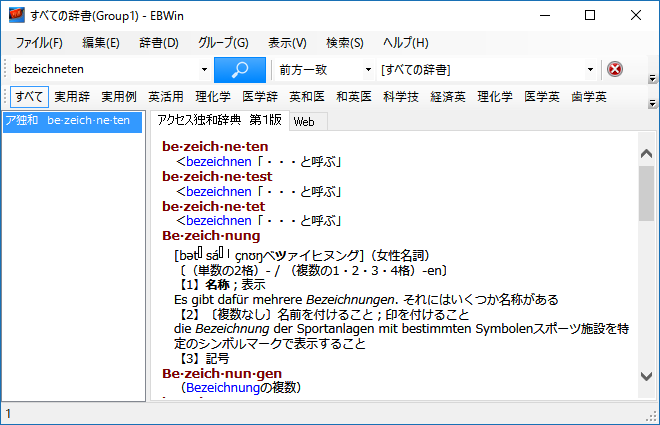Image resolution: width=660 pixels, height=425 pixels.
Task: Click the Be·zeich·nung headword
Action: [x=211, y=236]
